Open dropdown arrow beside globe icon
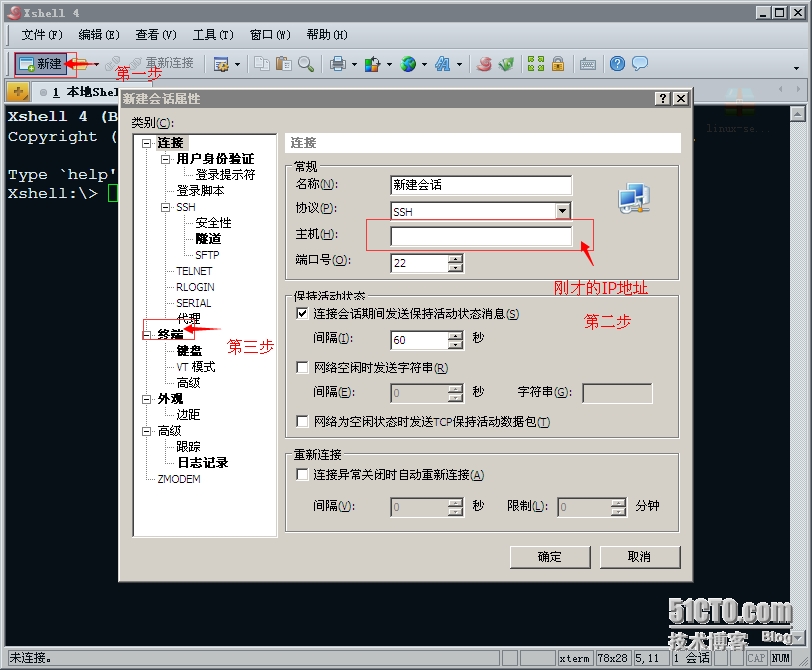 (x=424, y=65)
